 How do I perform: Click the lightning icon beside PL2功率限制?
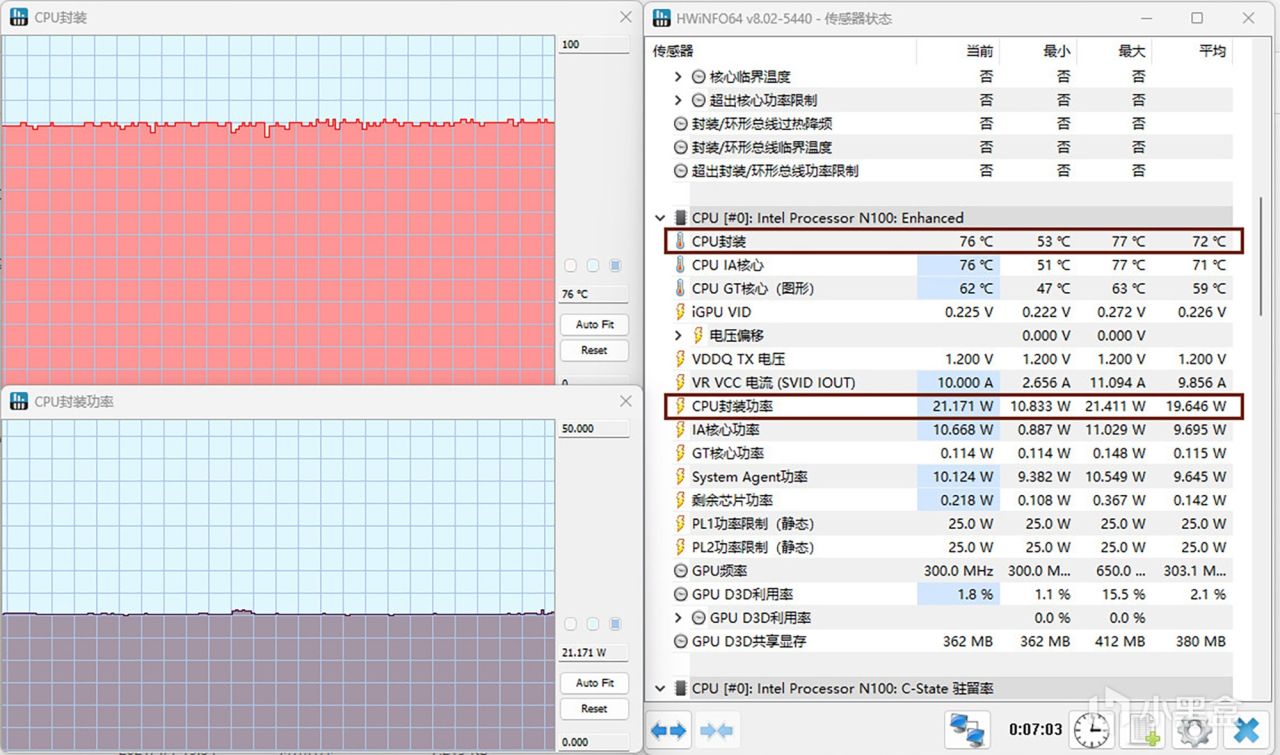680,547
